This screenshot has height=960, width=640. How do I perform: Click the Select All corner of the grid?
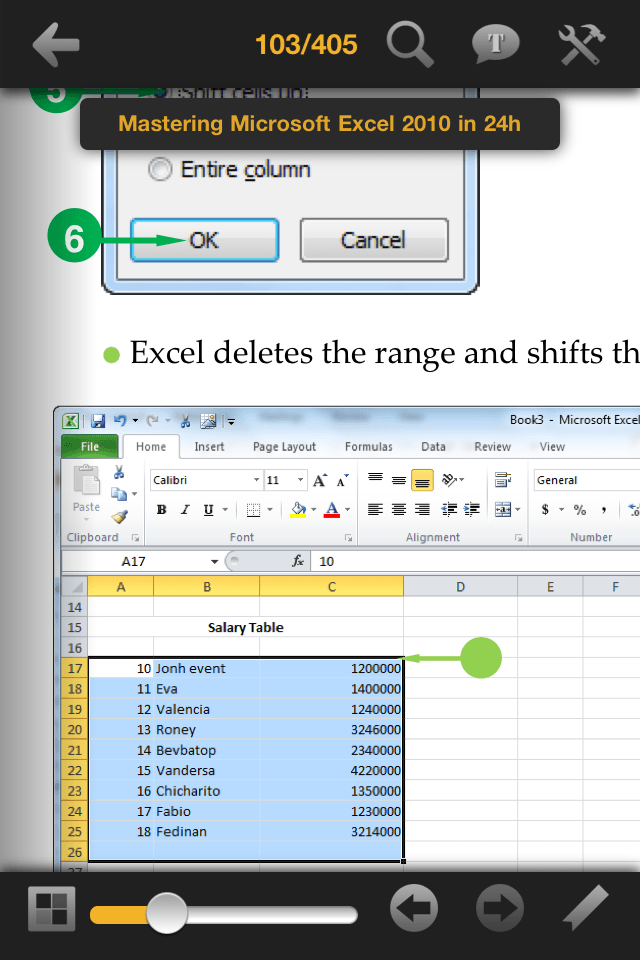coord(75,587)
